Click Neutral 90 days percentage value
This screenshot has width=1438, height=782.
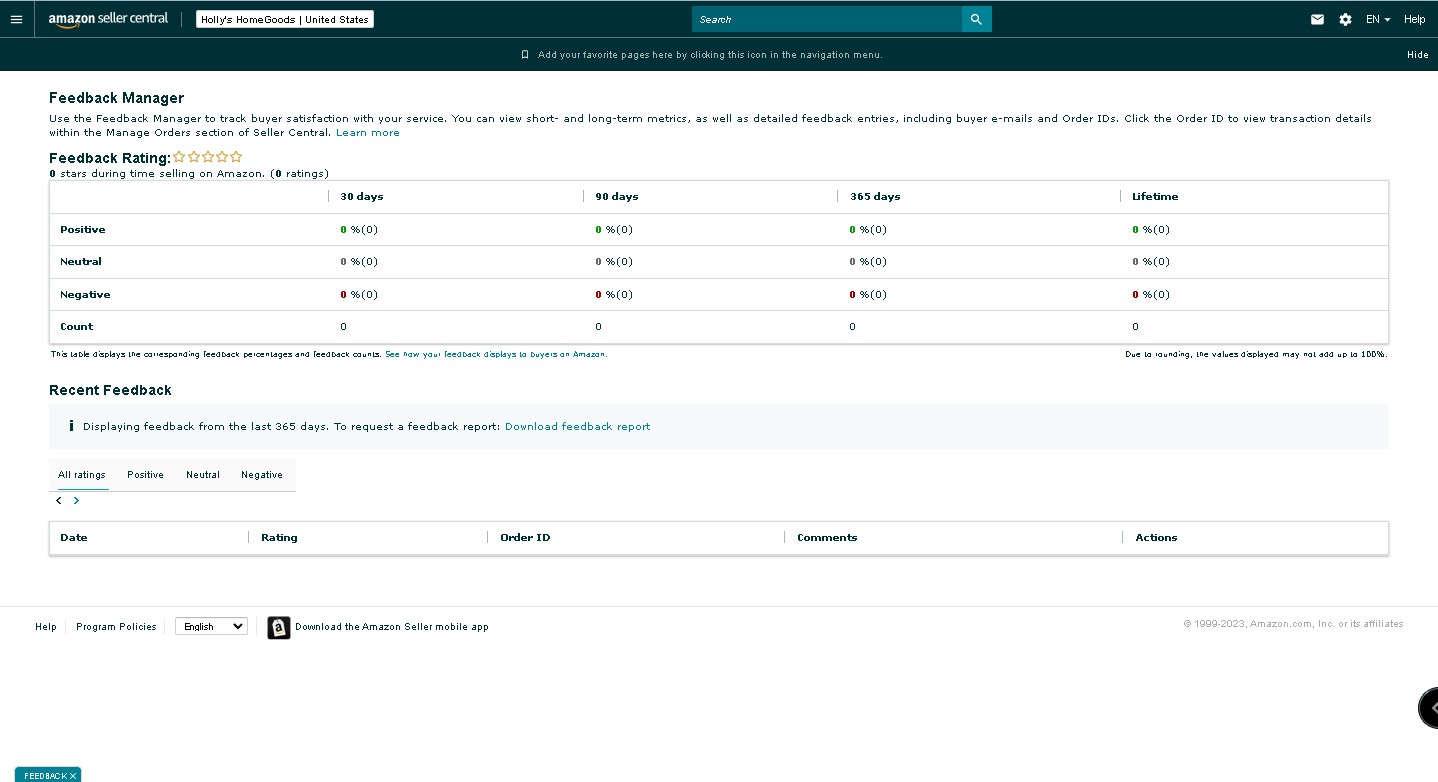click(614, 261)
